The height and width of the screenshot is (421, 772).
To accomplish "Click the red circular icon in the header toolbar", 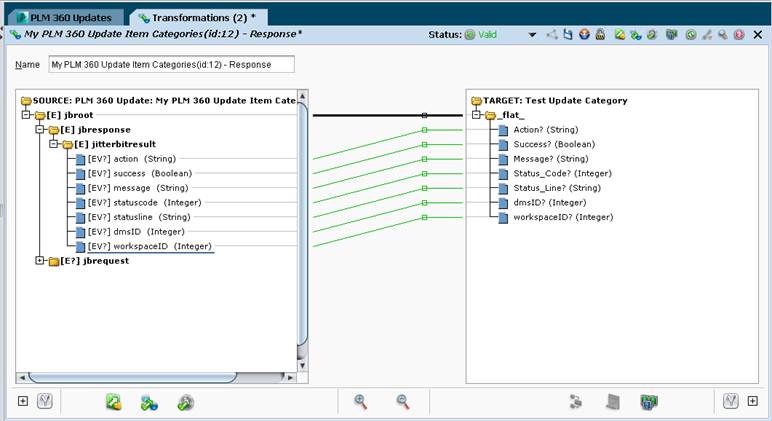I will coord(739,34).
